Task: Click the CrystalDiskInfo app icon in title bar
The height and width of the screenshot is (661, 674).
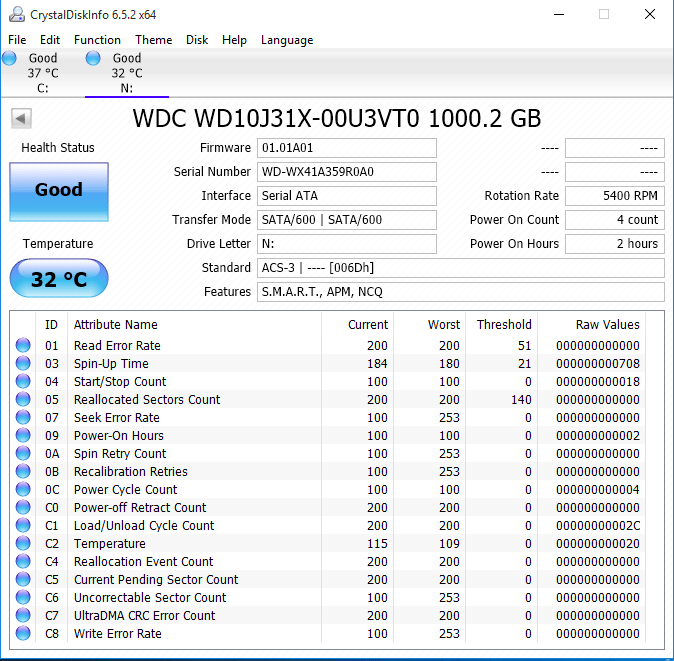Action: coord(16,14)
